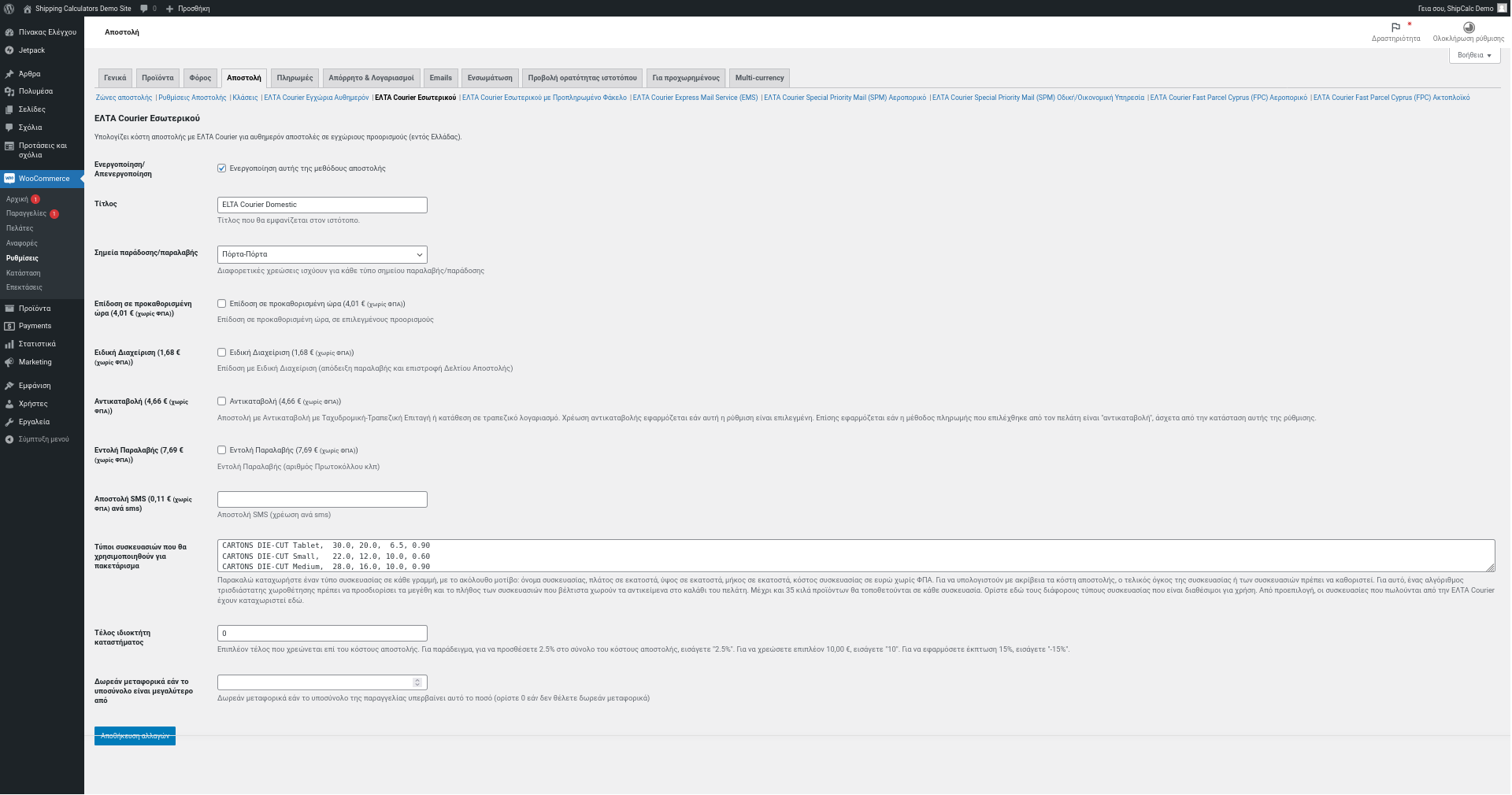The width and height of the screenshot is (1512, 795).
Task: Switch to Ενσωμάτωση tab
Action: [490, 78]
